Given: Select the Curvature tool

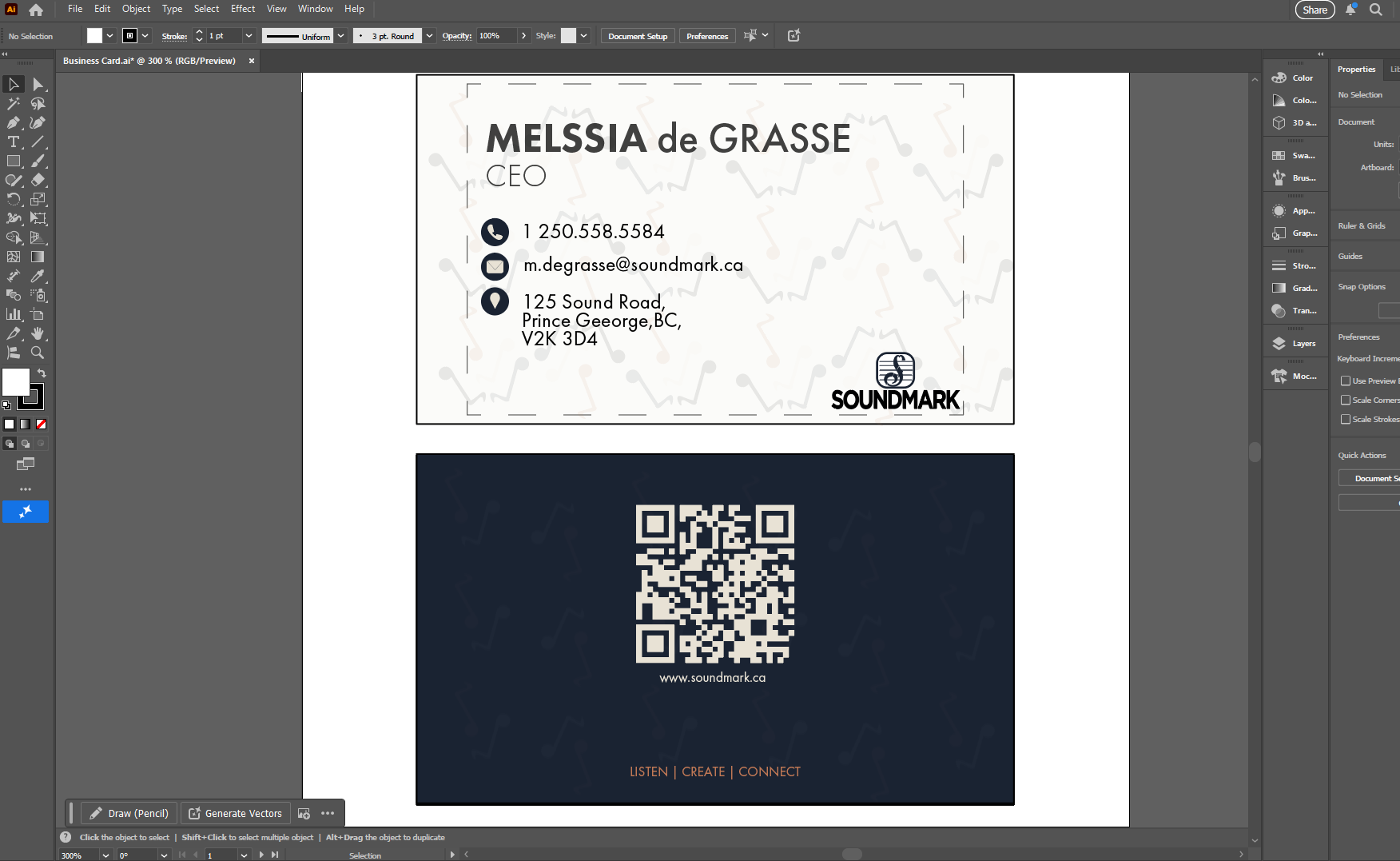Looking at the screenshot, I should (38, 122).
